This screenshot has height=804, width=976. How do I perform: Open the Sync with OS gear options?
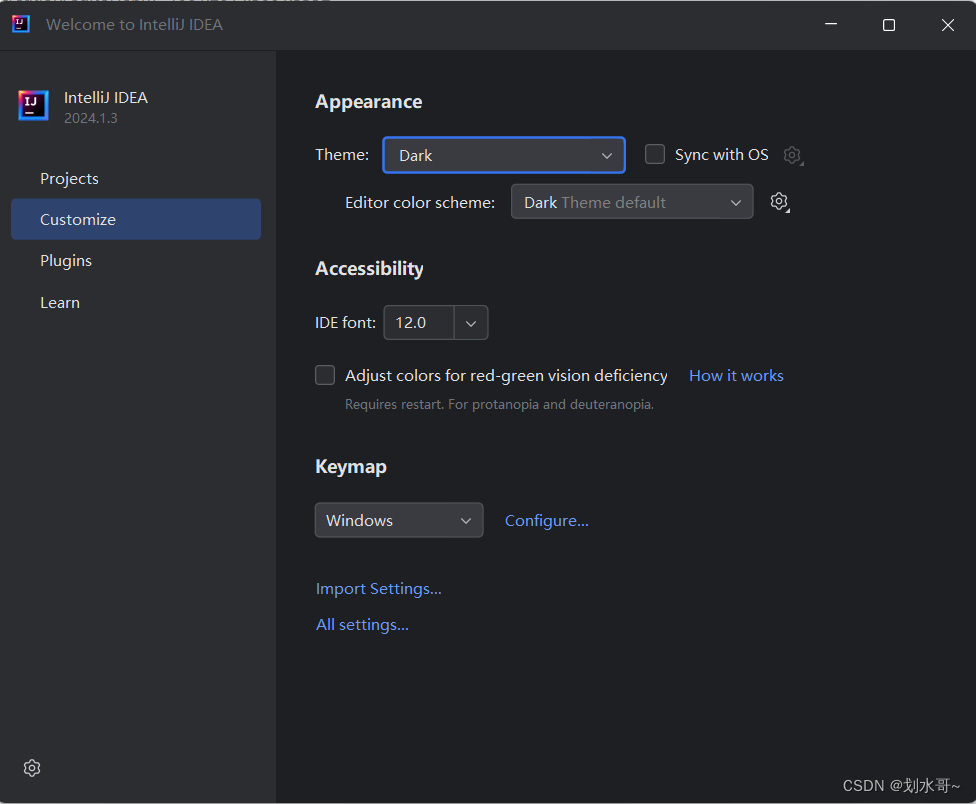click(792, 155)
